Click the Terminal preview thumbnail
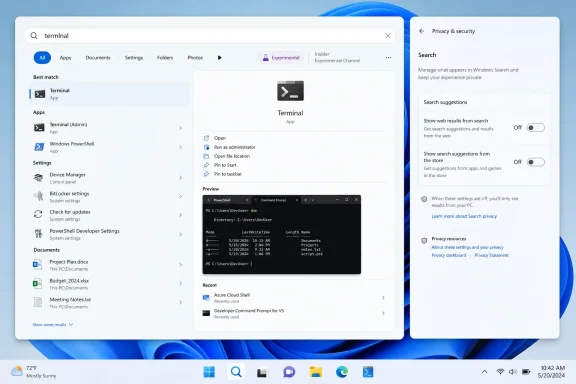The image size is (576, 384). tap(282, 234)
